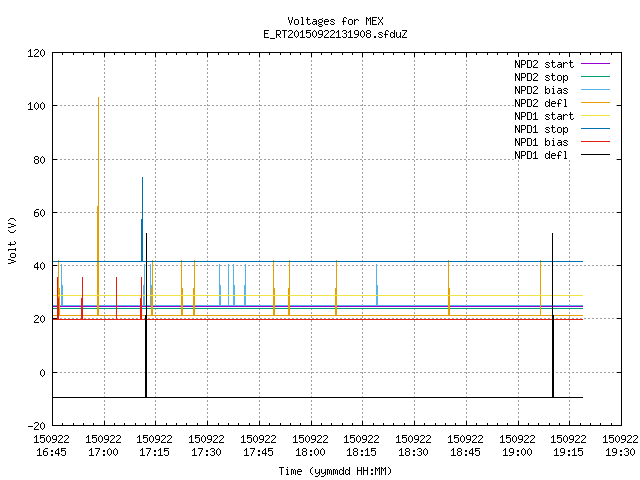The height and width of the screenshot is (480, 640).
Task: Click the 17:45 time axis label
Action: (258, 453)
